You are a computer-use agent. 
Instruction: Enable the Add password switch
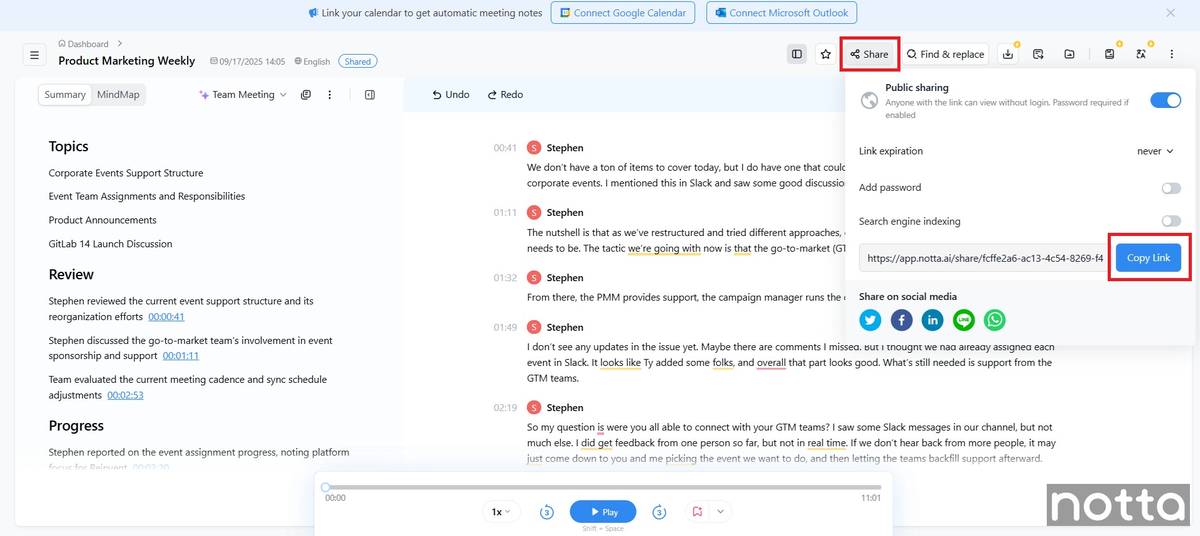click(1170, 188)
